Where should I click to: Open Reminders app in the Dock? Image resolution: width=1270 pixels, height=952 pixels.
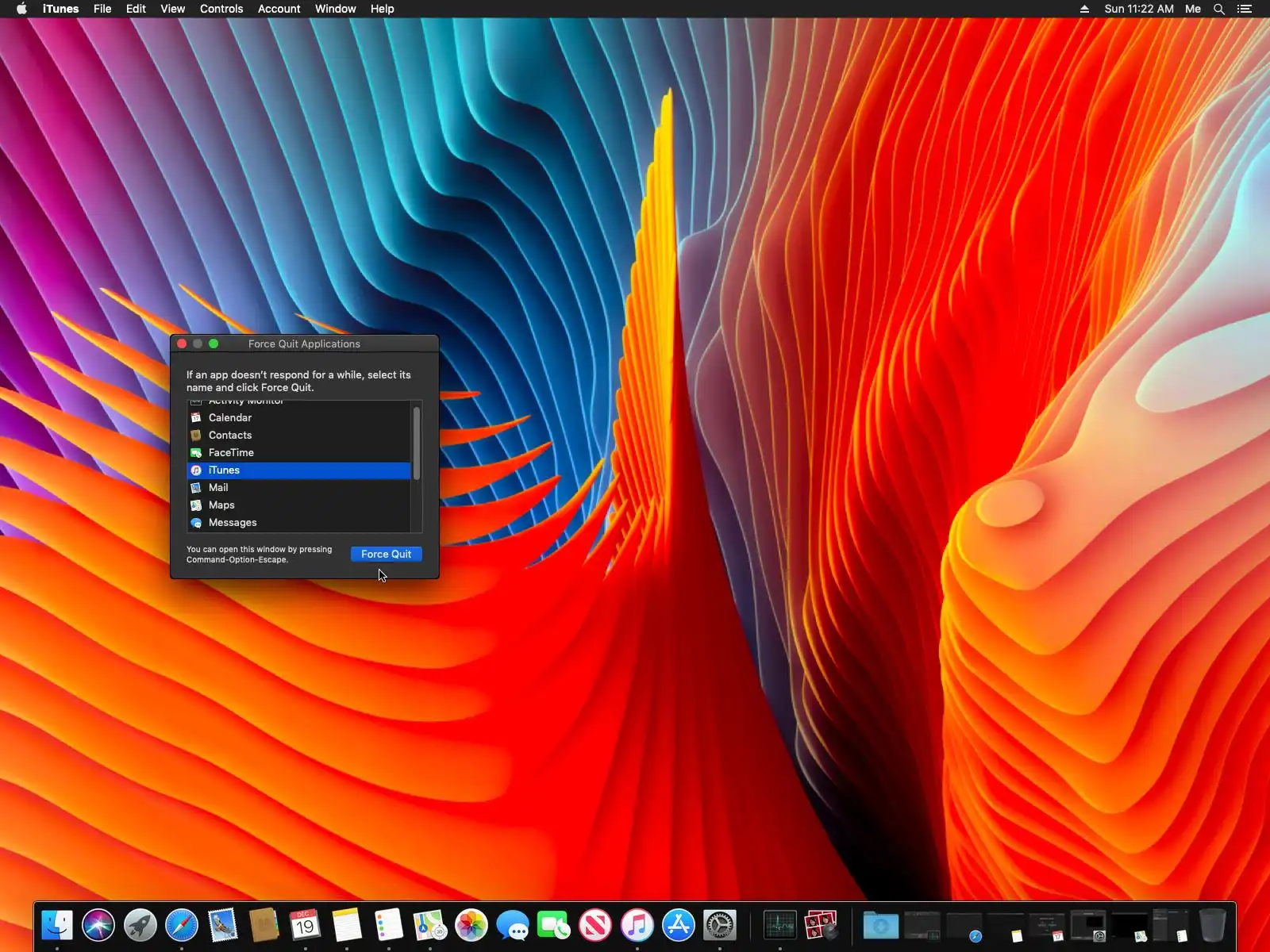(388, 925)
